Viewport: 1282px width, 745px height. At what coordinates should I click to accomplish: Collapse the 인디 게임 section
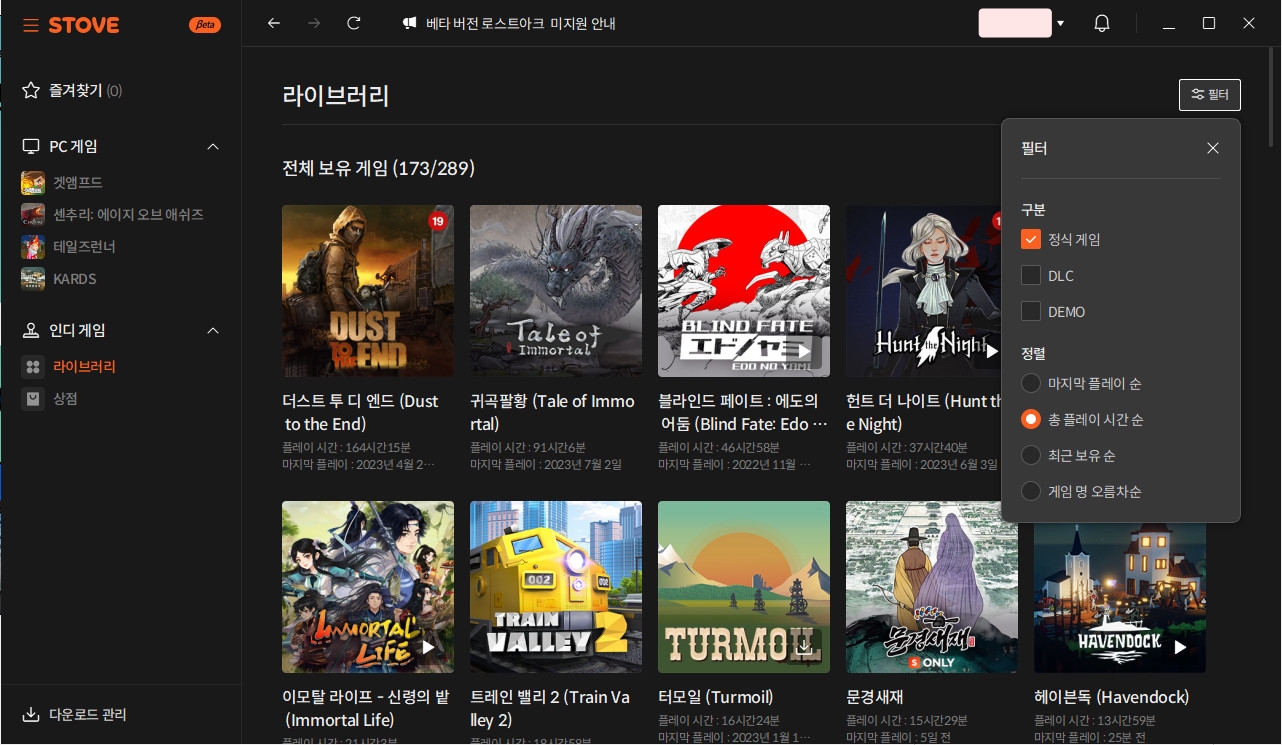[212, 331]
